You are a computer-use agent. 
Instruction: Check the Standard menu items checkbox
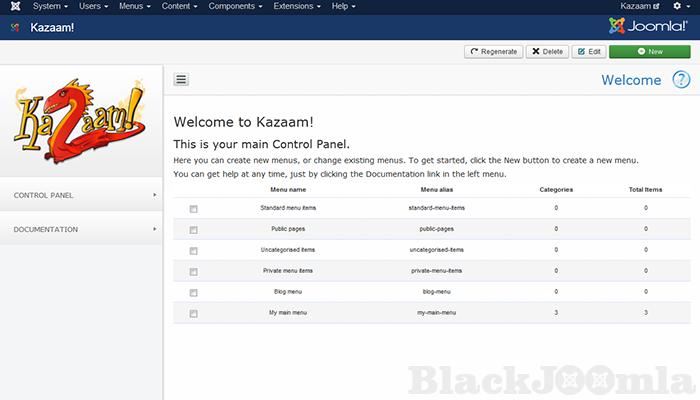coord(193,209)
